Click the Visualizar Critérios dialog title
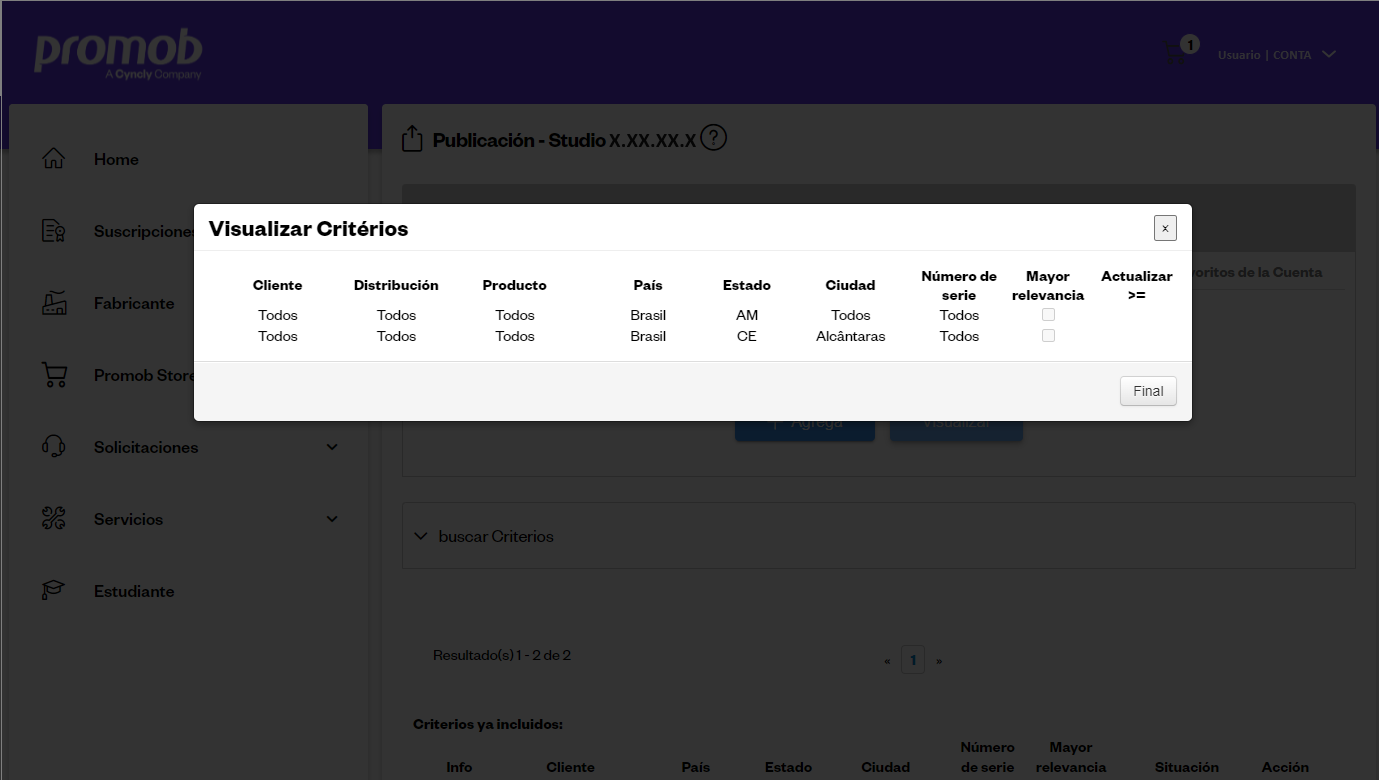 (x=308, y=229)
